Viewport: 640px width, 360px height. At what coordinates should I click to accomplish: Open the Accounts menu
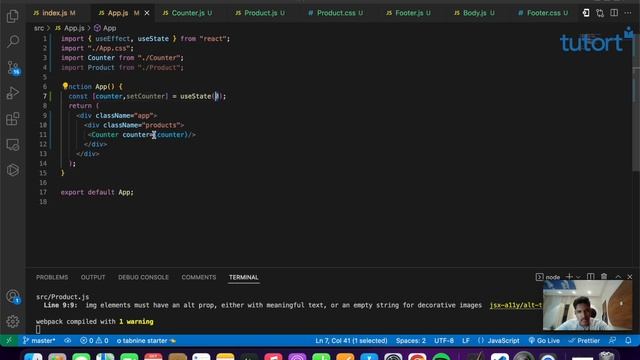click(x=13, y=296)
